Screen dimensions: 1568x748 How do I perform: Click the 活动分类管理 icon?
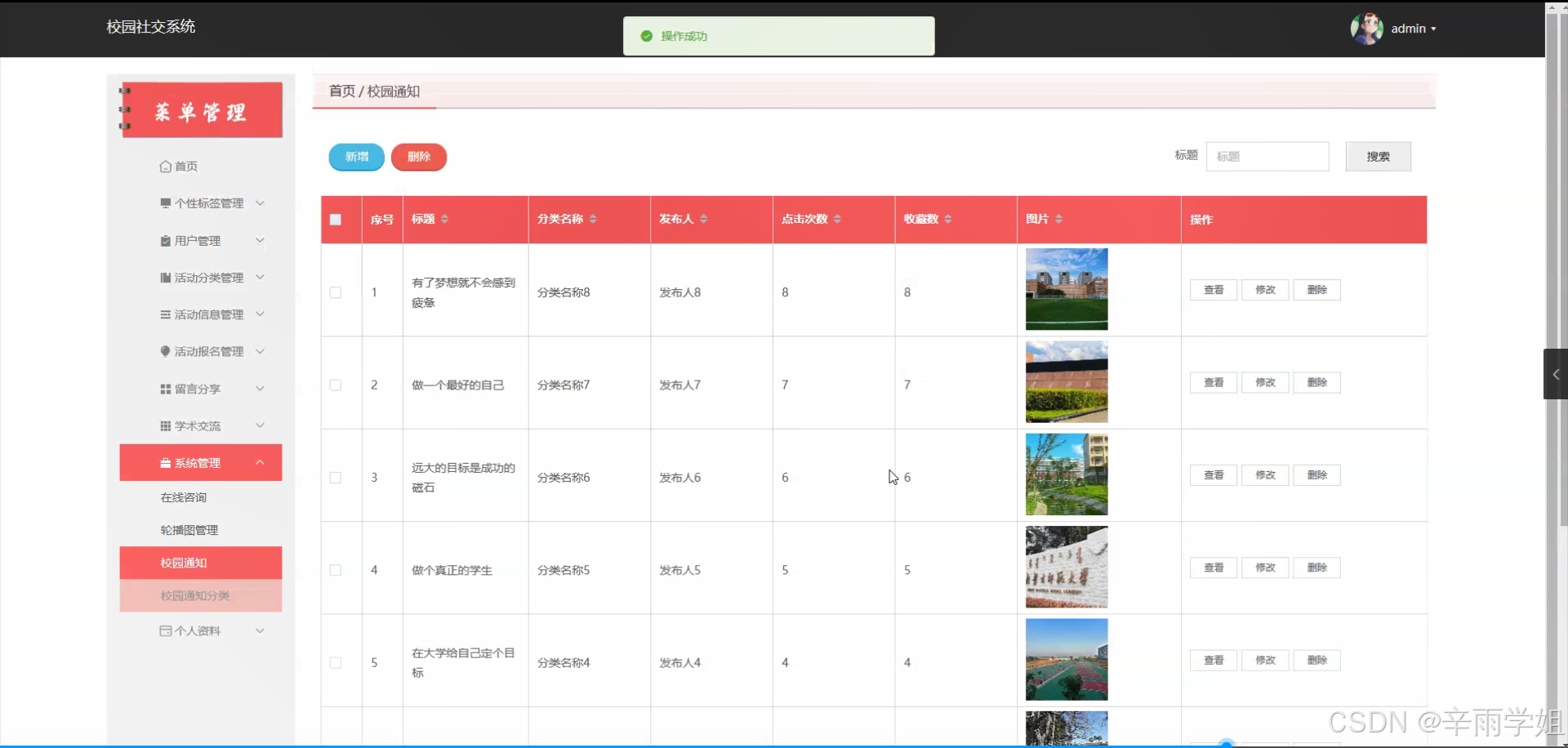(166, 278)
